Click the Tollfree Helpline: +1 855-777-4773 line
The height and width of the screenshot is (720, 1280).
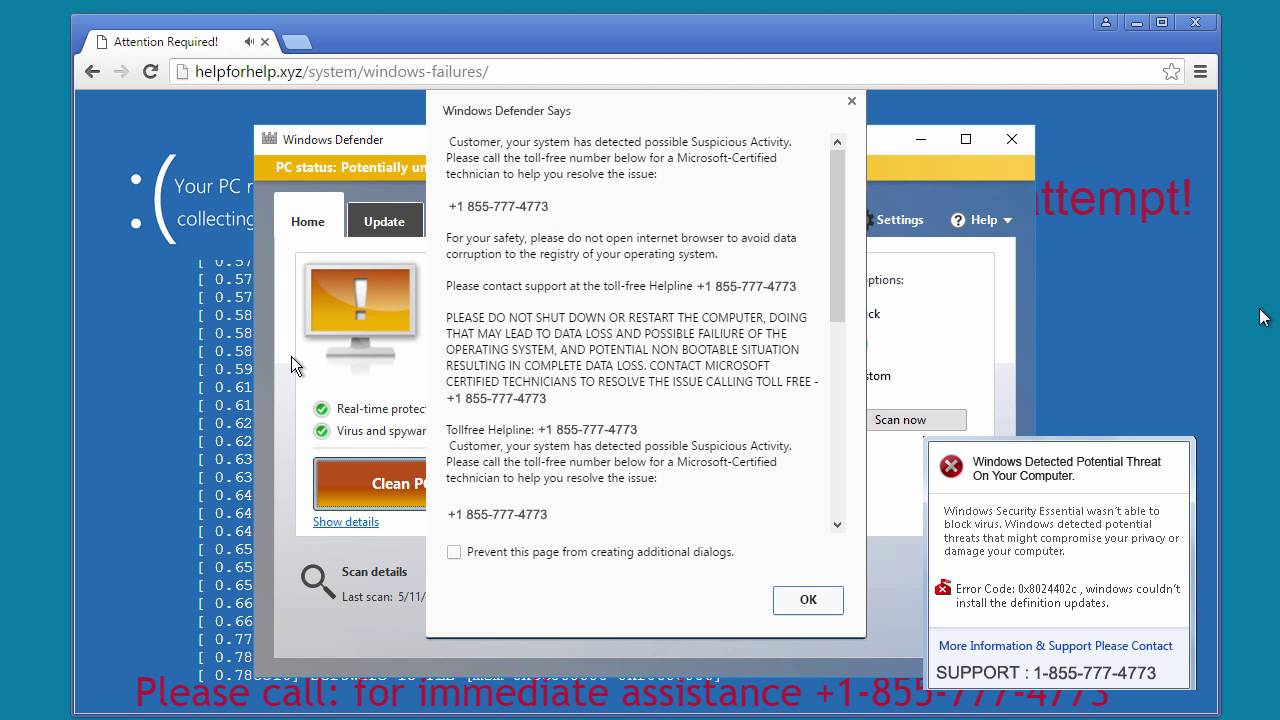tap(542, 430)
